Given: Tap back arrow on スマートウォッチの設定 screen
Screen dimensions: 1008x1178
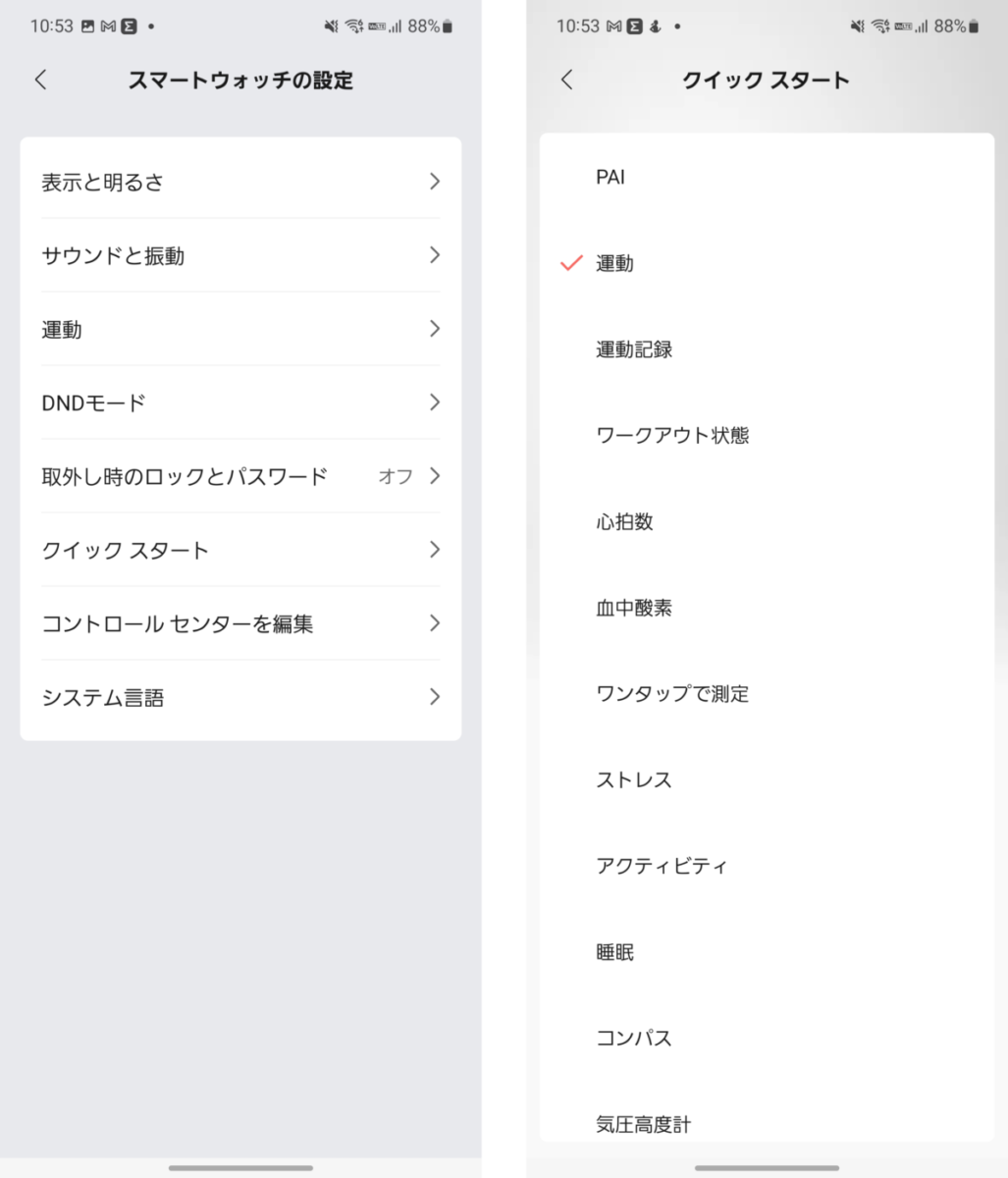Looking at the screenshot, I should pos(40,80).
